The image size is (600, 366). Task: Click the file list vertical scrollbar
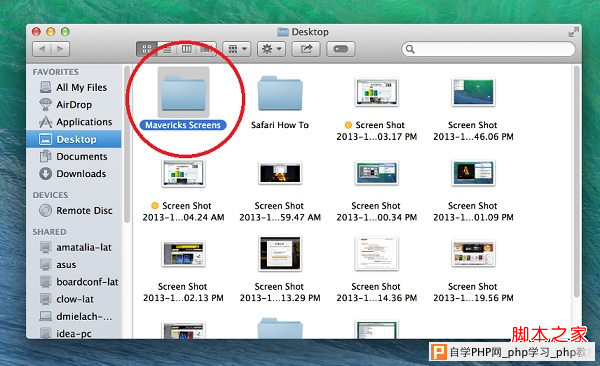(577, 181)
